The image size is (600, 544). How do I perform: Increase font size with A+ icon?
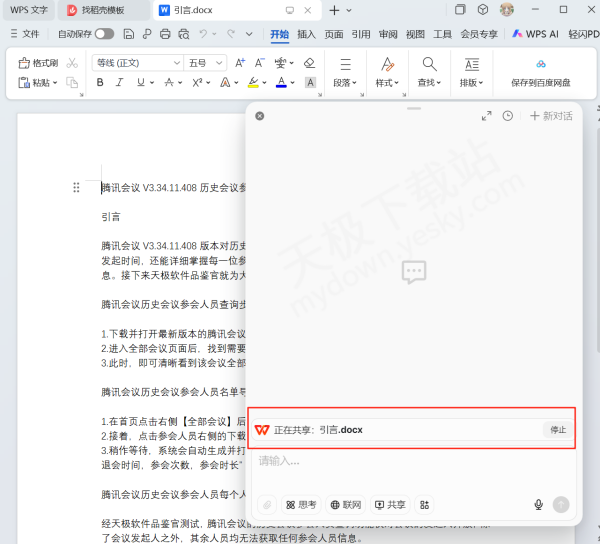(240, 63)
